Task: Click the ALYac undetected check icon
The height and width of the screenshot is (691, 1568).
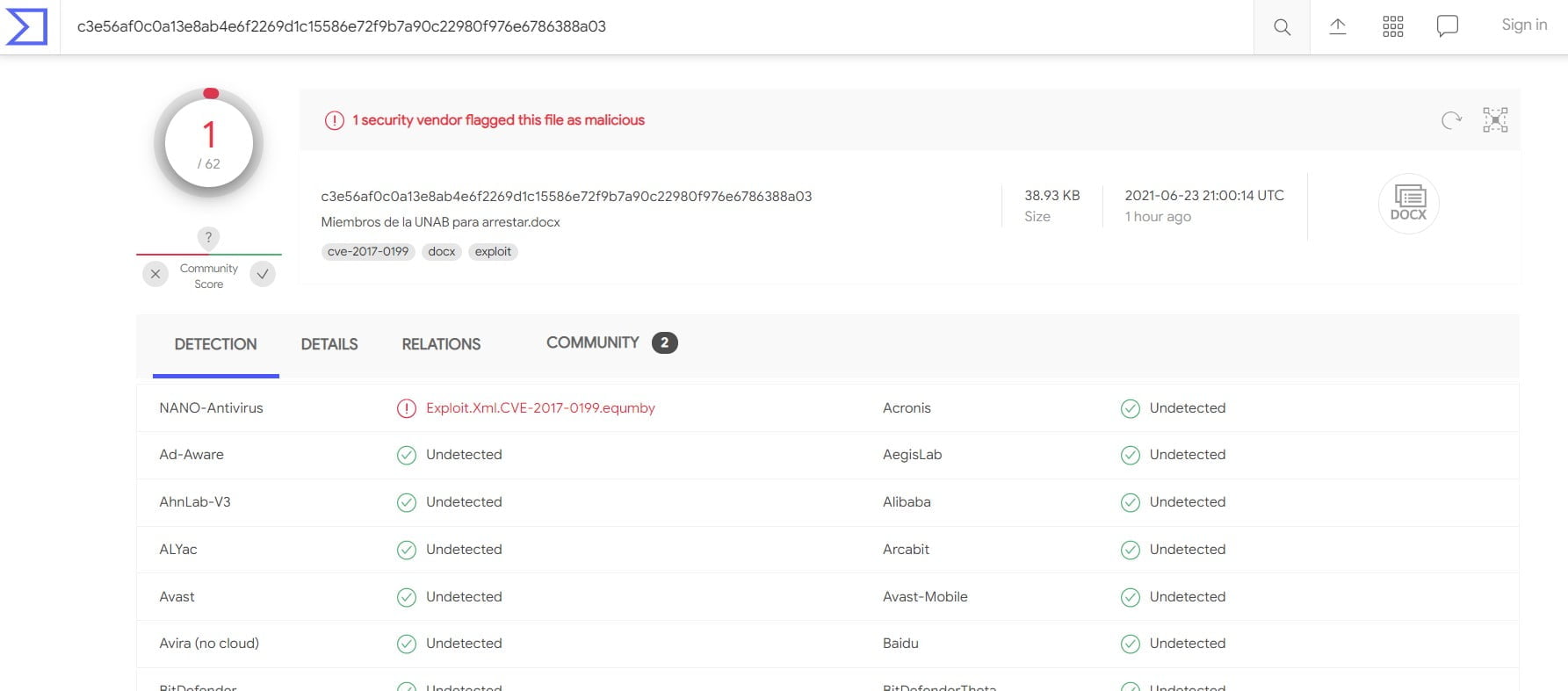Action: [406, 550]
